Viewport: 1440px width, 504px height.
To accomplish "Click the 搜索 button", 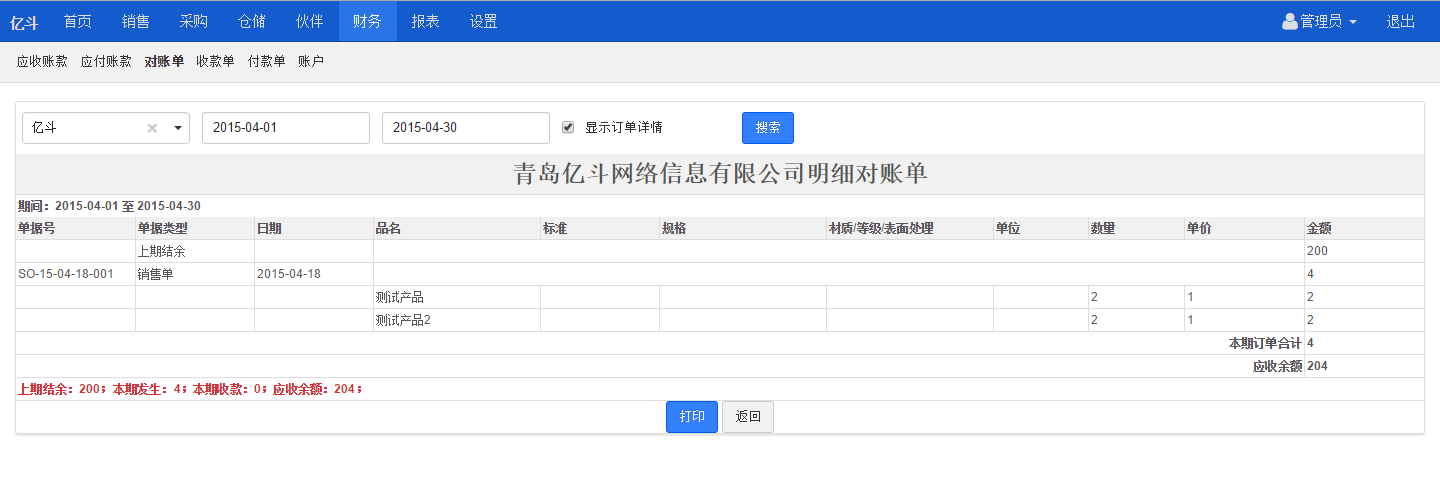I will tap(767, 128).
